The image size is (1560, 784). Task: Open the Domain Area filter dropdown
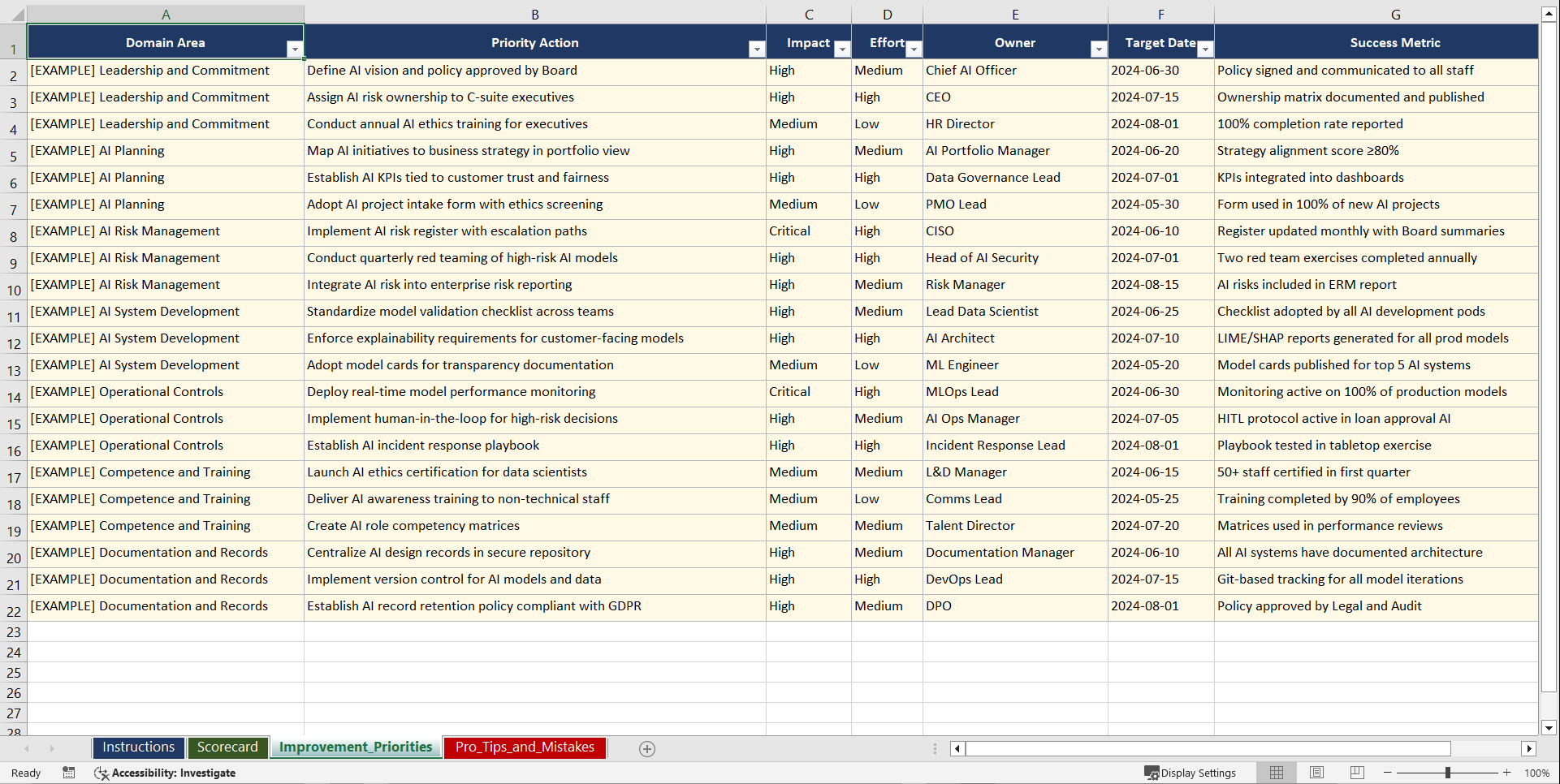coord(295,50)
